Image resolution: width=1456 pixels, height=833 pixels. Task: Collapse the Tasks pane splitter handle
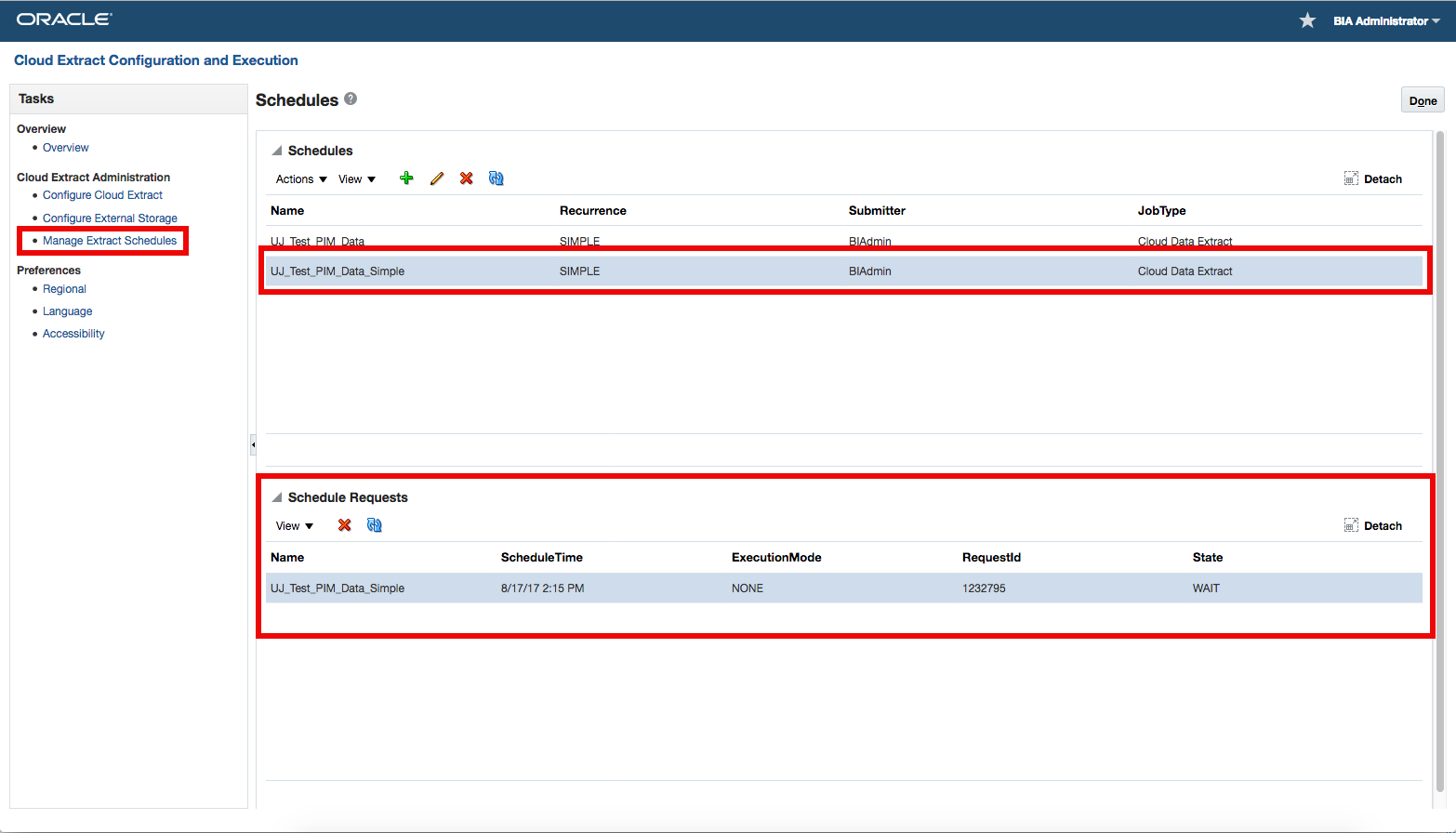pos(252,445)
